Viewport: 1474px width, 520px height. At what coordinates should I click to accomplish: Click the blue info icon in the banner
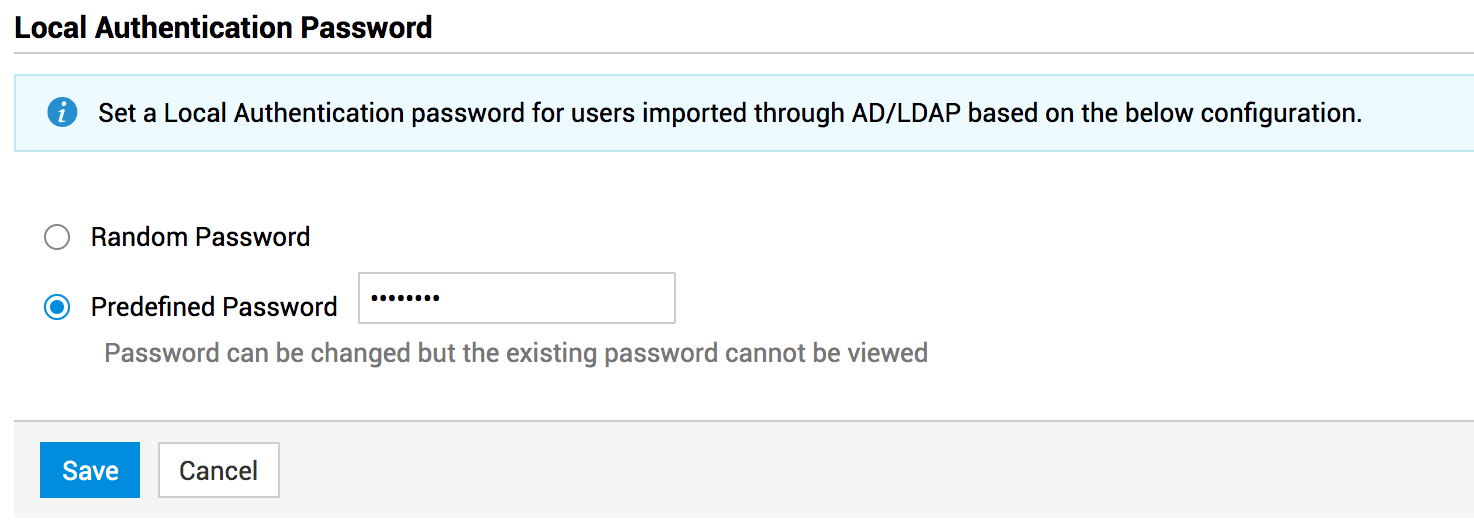click(62, 113)
